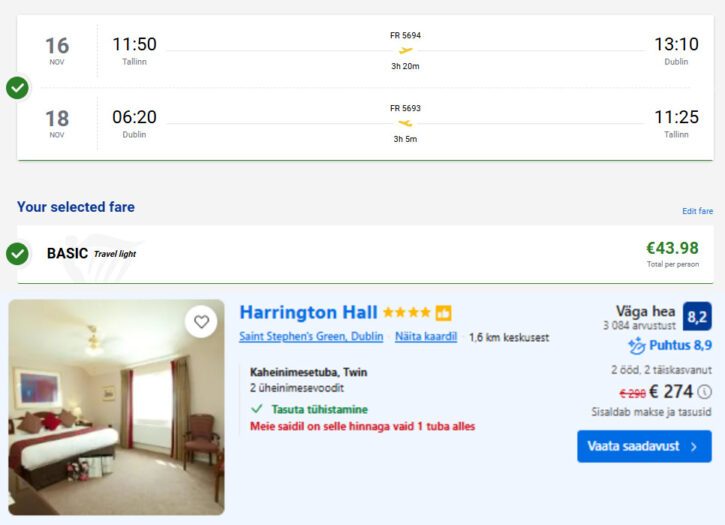This screenshot has height=525, width=725.
Task: Click the heart favorite icon on hotel photo
Action: click(x=201, y=322)
